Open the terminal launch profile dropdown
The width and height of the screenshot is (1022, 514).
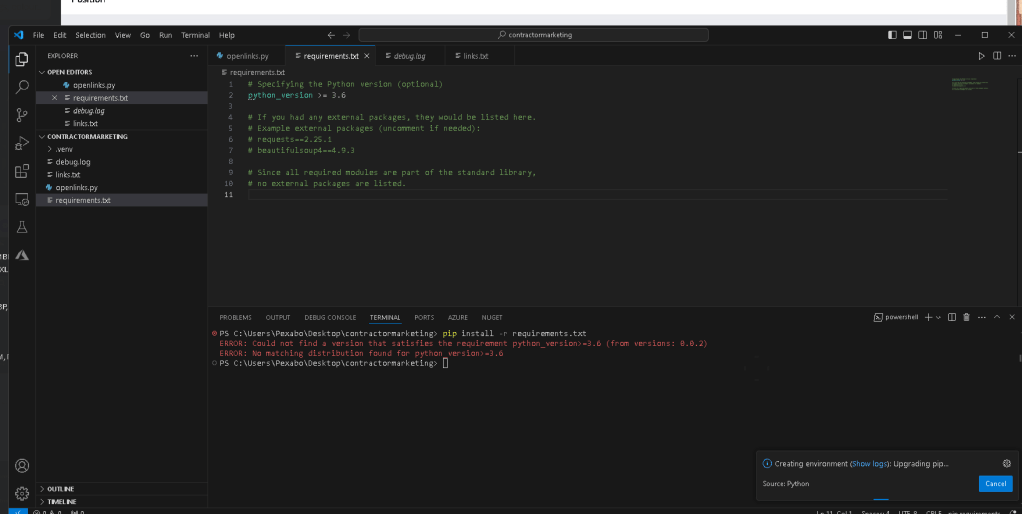click(x=939, y=317)
